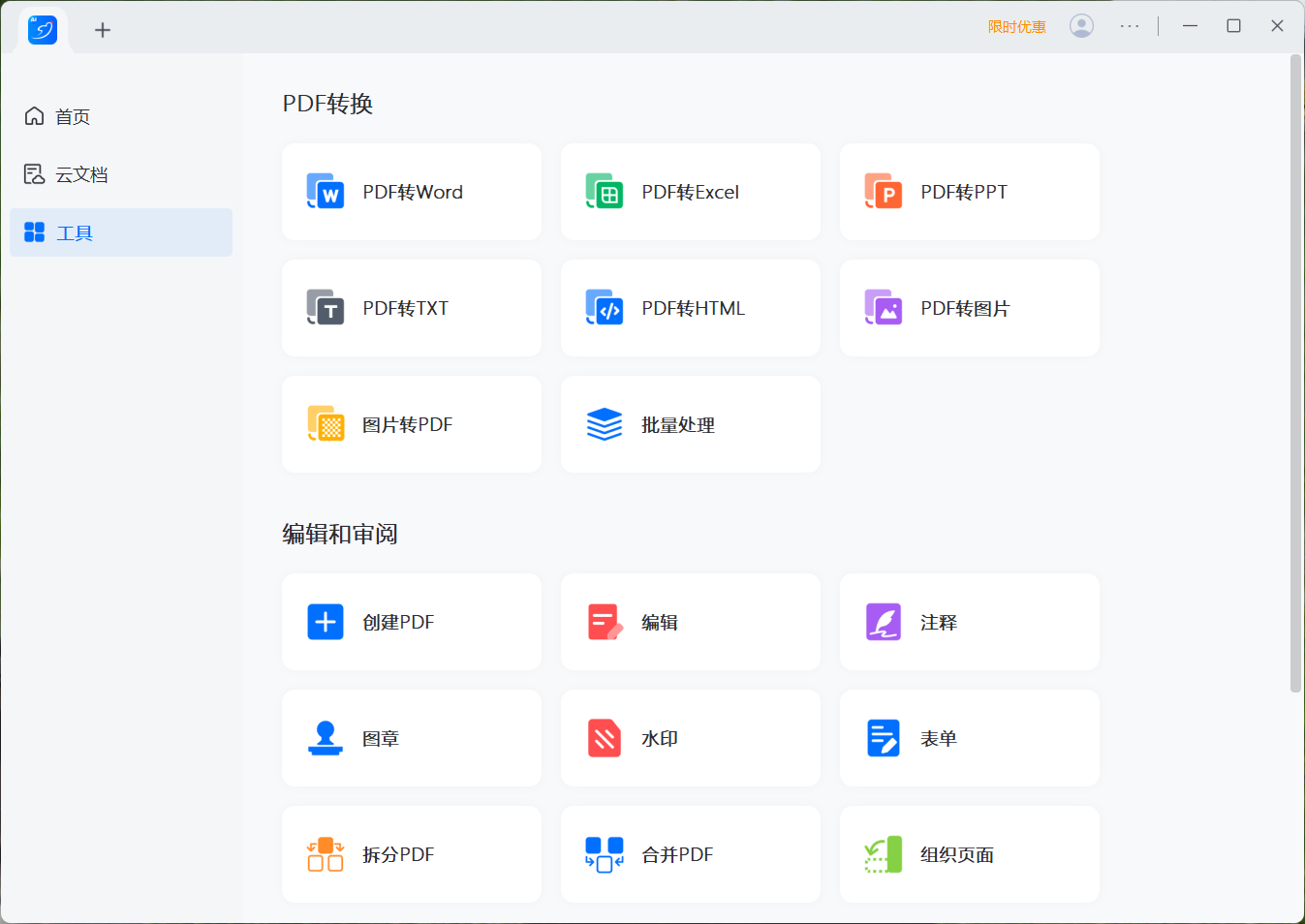Open the 图章 text label
The height and width of the screenshot is (924, 1305).
(381, 738)
